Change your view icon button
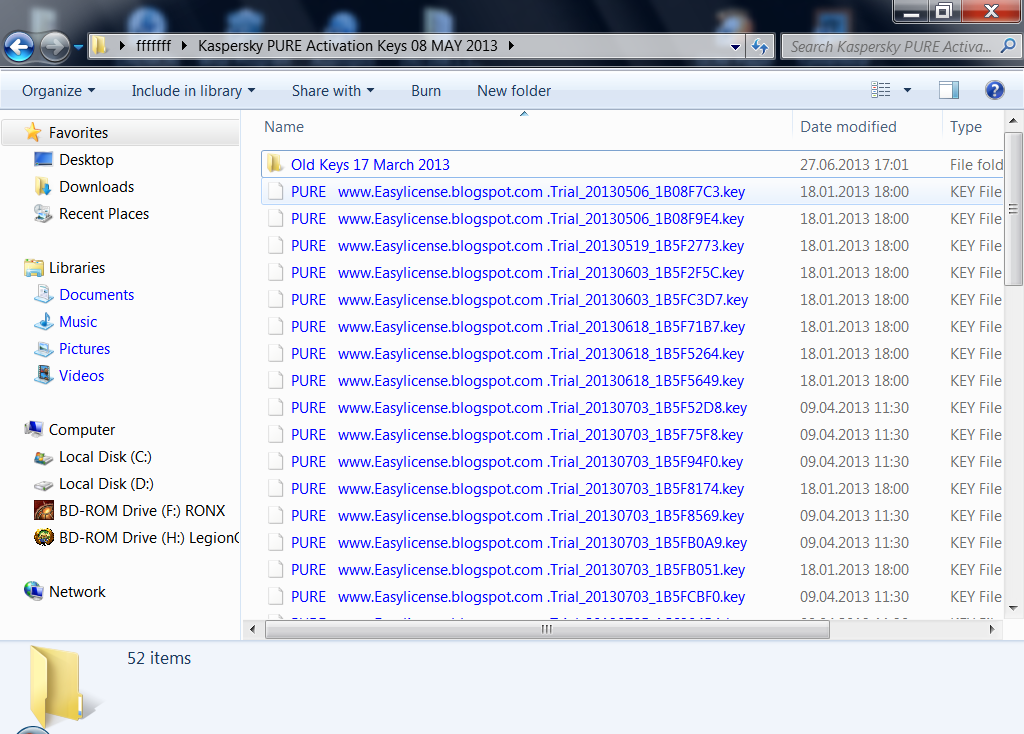Image resolution: width=1024 pixels, height=734 pixels. [x=880, y=90]
